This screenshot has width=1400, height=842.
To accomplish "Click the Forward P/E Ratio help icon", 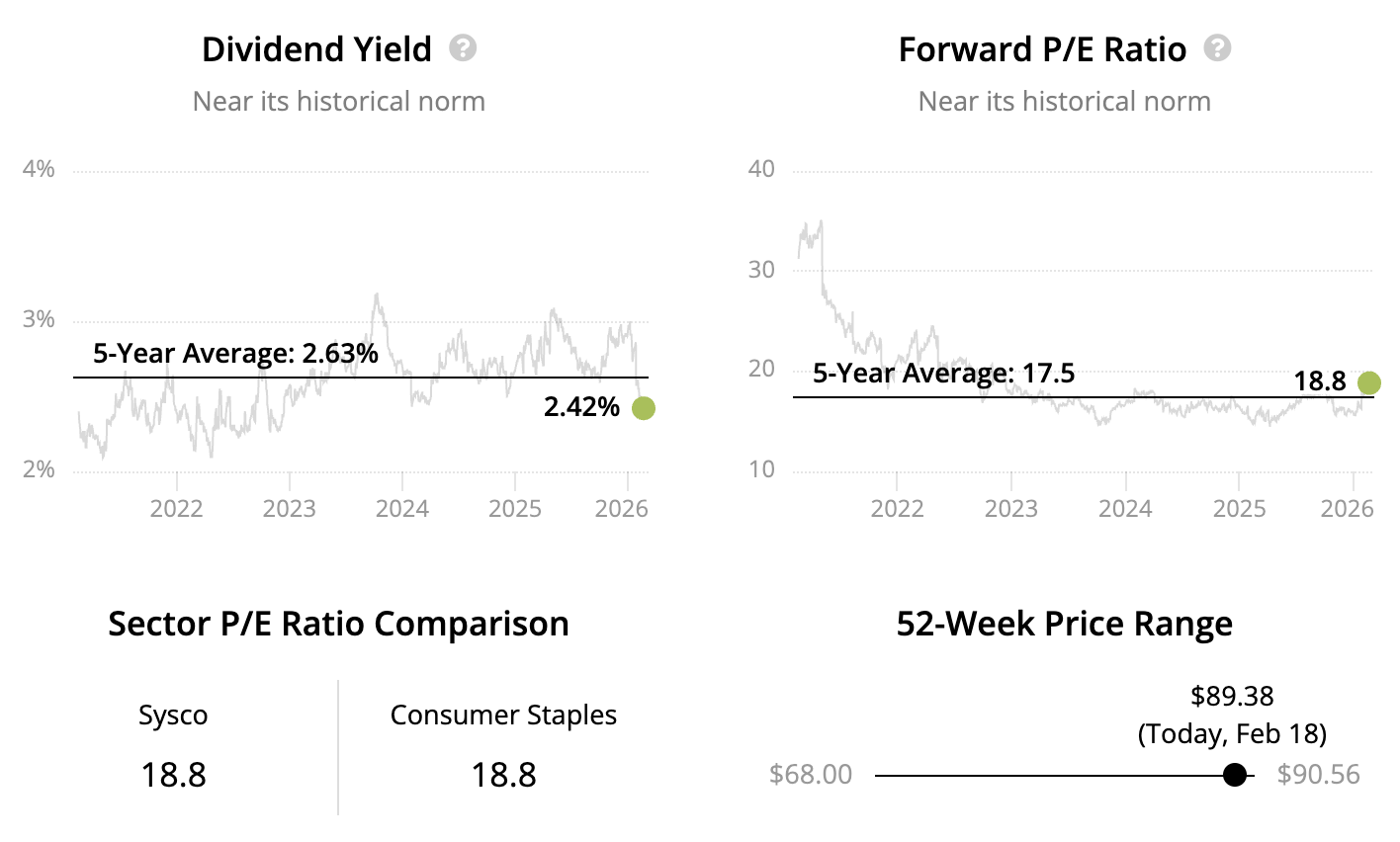I will point(1217,47).
